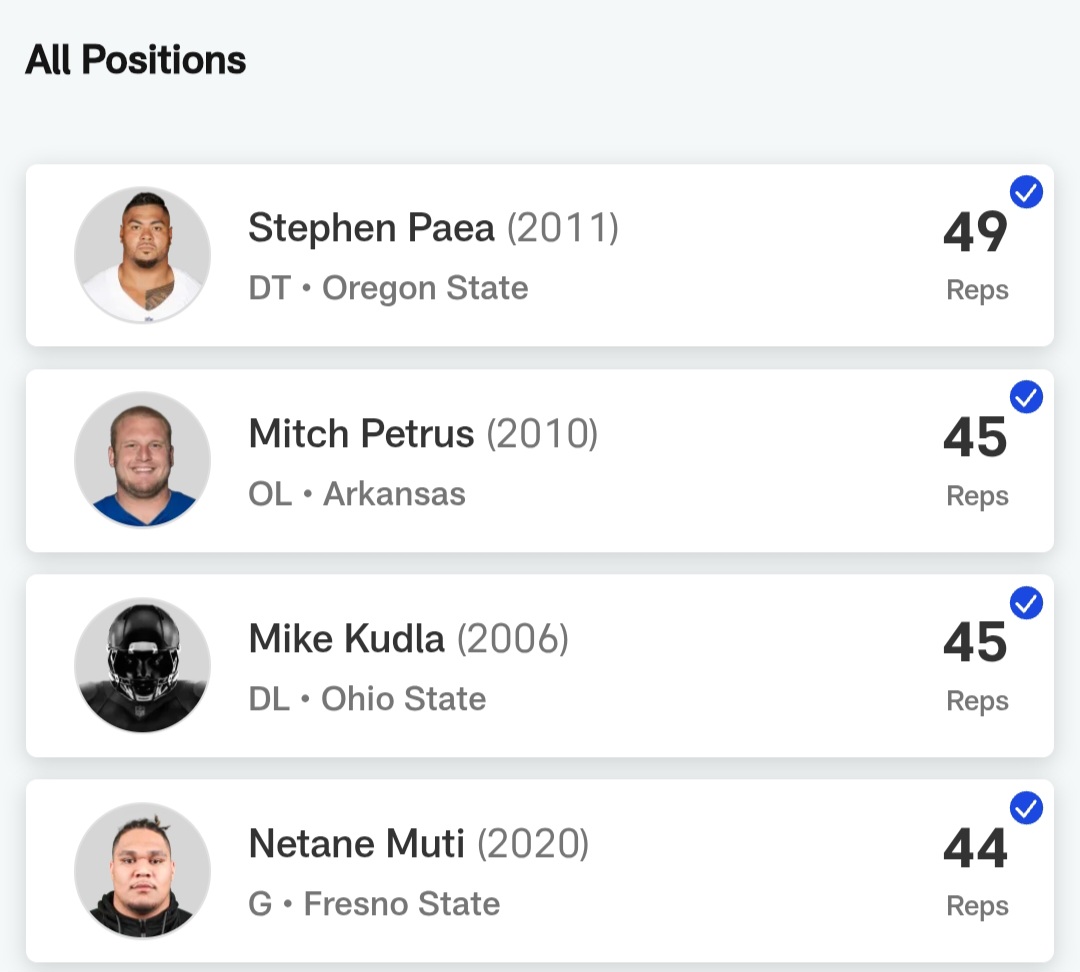The height and width of the screenshot is (972, 1080).
Task: Open Netane Muti's profile photo
Action: (142, 870)
